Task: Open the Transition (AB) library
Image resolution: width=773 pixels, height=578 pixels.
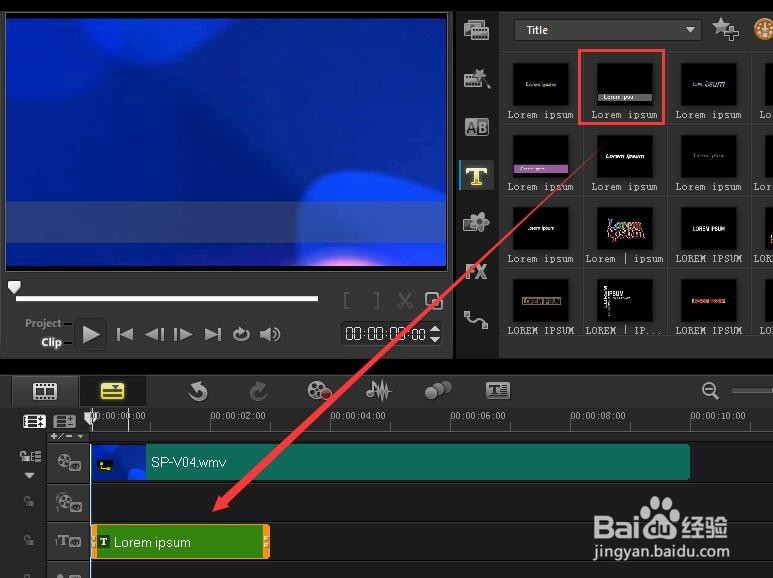Action: (x=476, y=127)
